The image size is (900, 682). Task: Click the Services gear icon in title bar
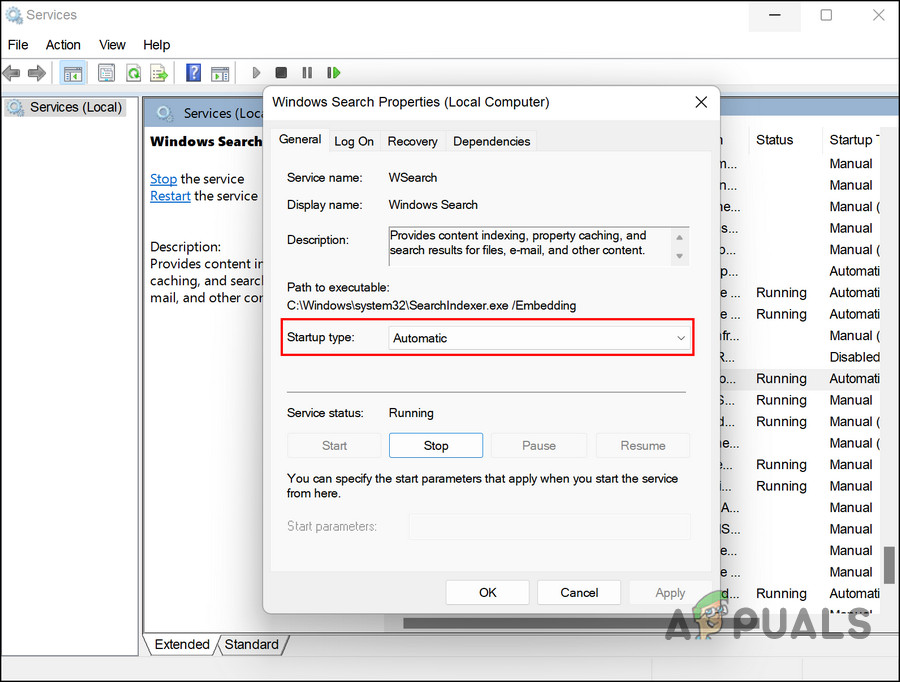(x=14, y=15)
